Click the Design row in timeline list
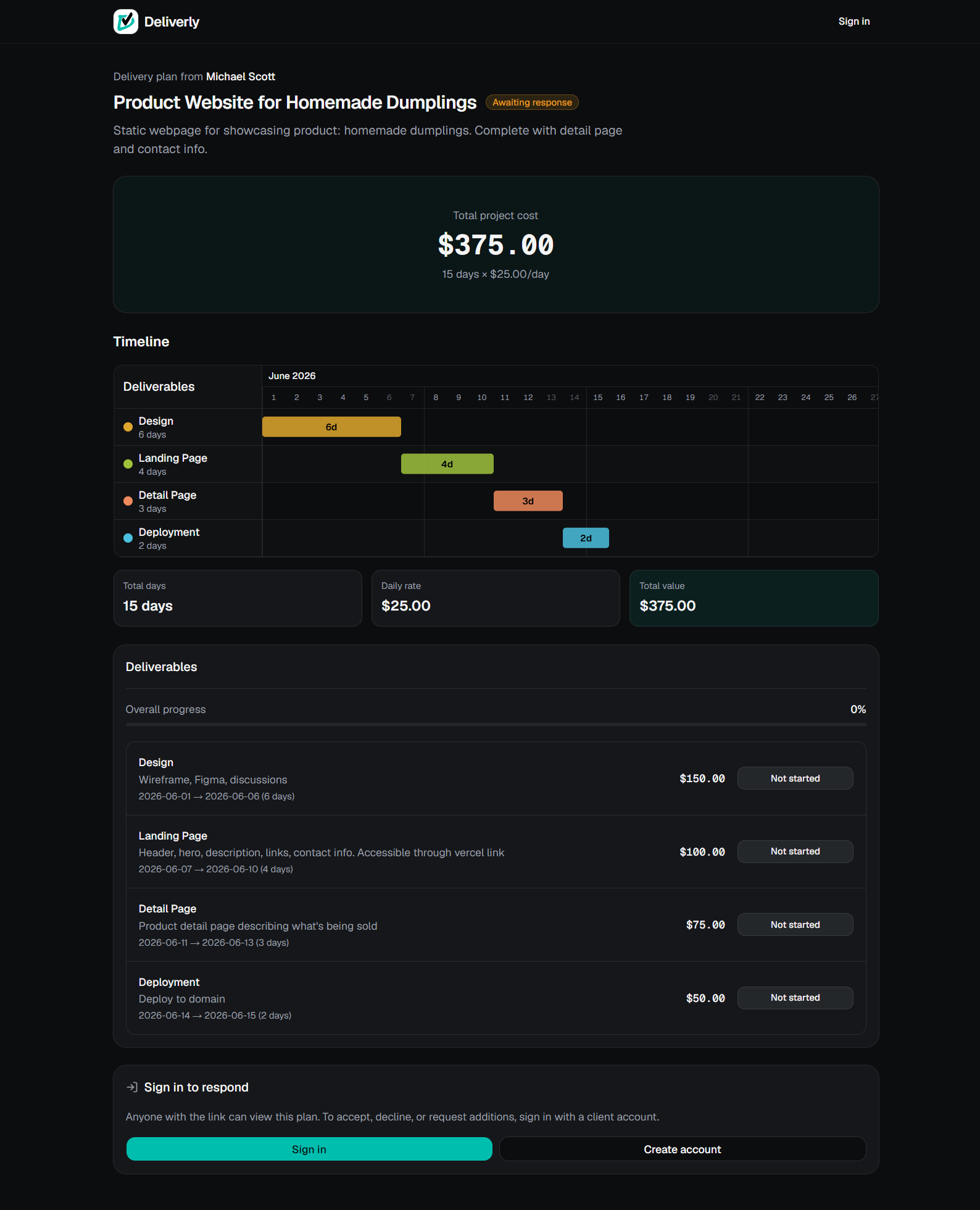This screenshot has height=1210, width=980. tap(188, 427)
